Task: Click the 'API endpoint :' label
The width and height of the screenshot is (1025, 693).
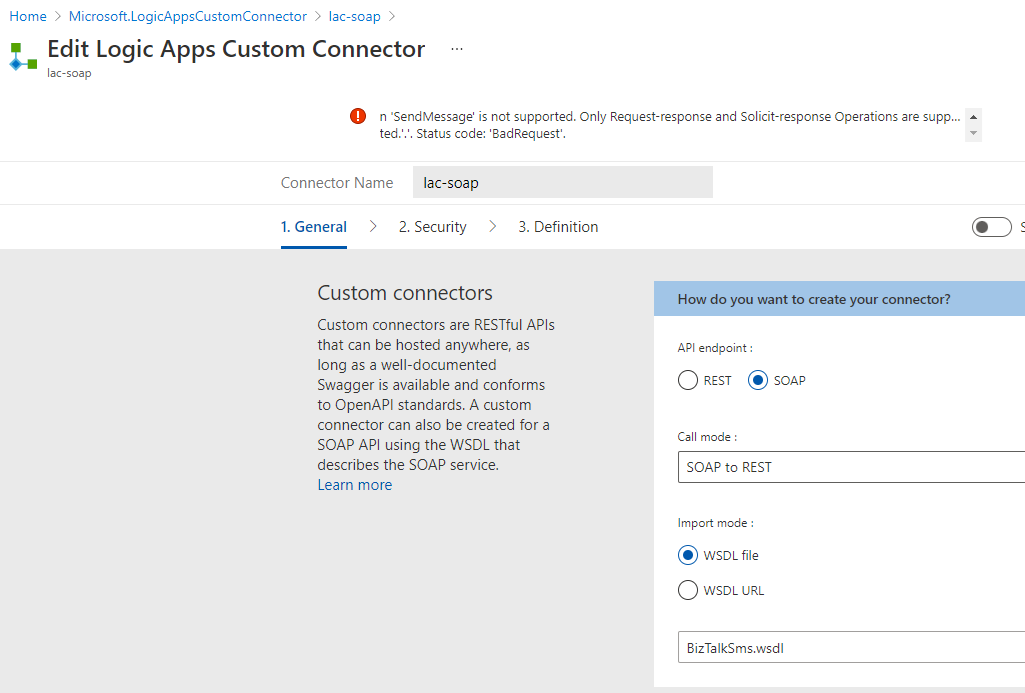Action: tap(715, 348)
